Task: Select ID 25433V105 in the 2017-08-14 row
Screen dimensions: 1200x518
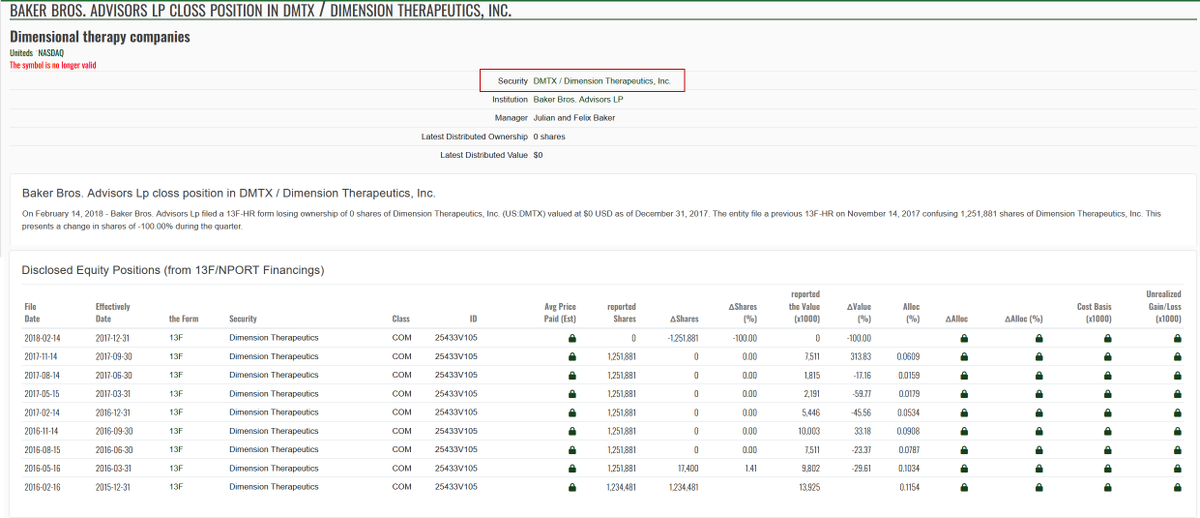Action: (x=456, y=375)
